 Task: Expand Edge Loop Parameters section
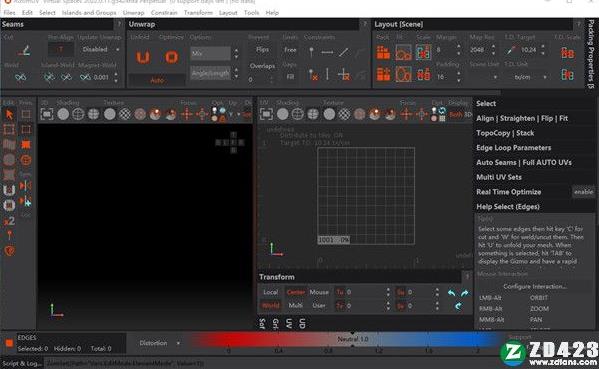click(x=534, y=148)
